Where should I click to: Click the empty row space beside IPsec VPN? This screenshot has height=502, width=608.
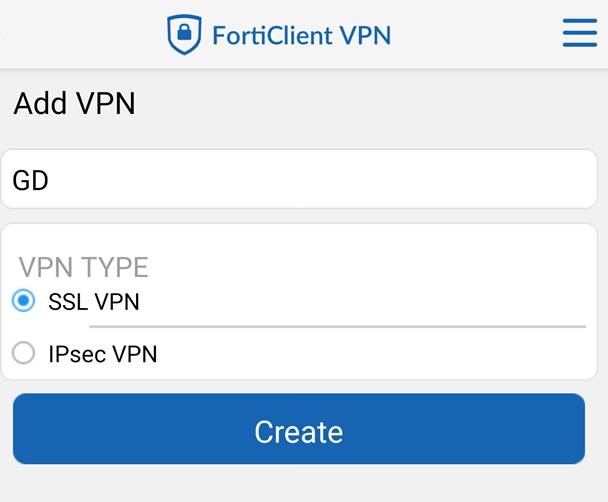[x=374, y=354]
